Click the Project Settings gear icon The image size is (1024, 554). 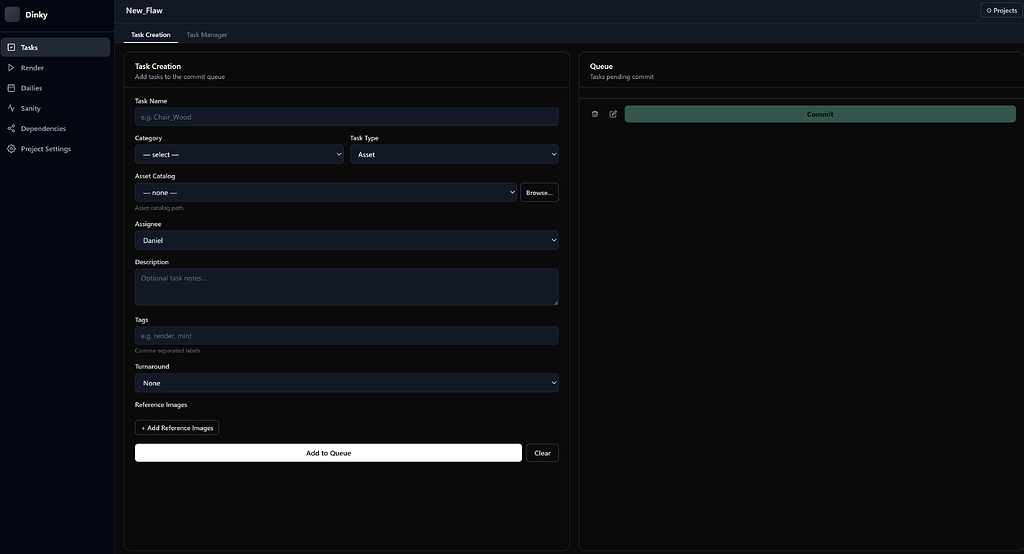coord(11,148)
